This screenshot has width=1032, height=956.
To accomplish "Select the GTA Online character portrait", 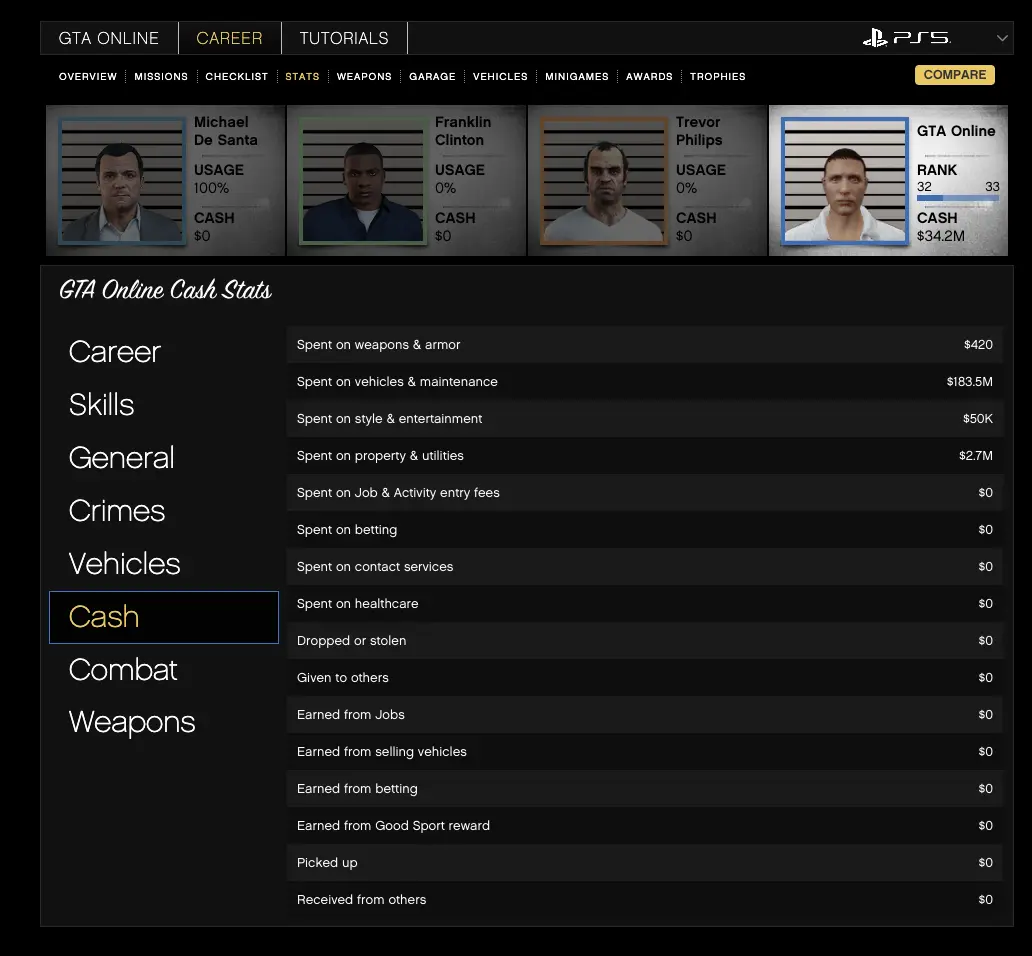I will (x=844, y=181).
